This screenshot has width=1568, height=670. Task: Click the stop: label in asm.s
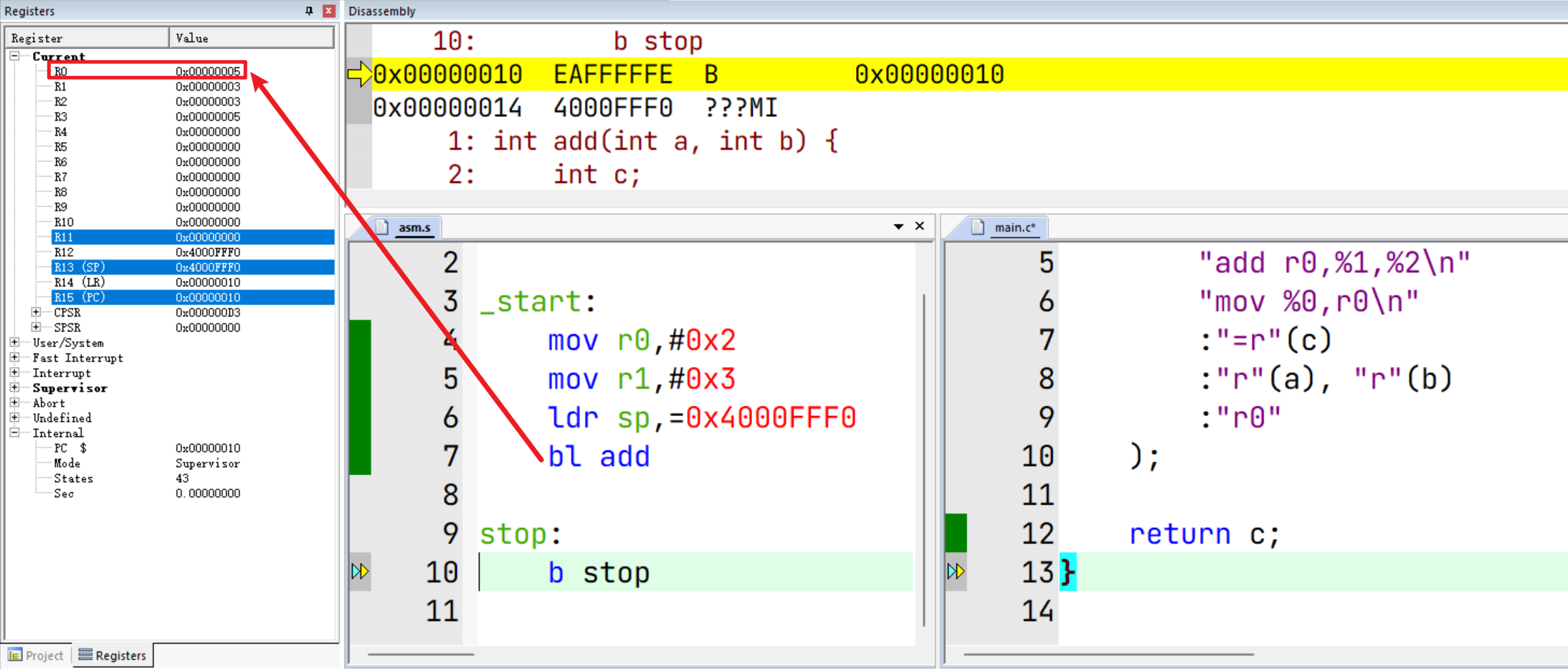(x=521, y=534)
